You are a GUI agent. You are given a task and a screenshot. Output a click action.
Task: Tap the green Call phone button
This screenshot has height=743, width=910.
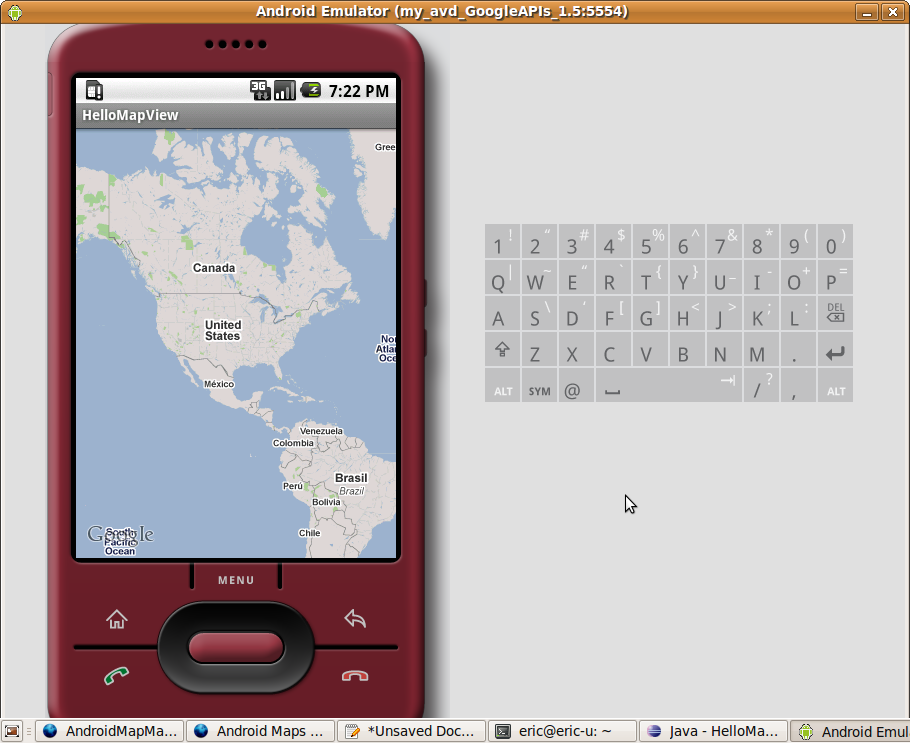click(117, 676)
